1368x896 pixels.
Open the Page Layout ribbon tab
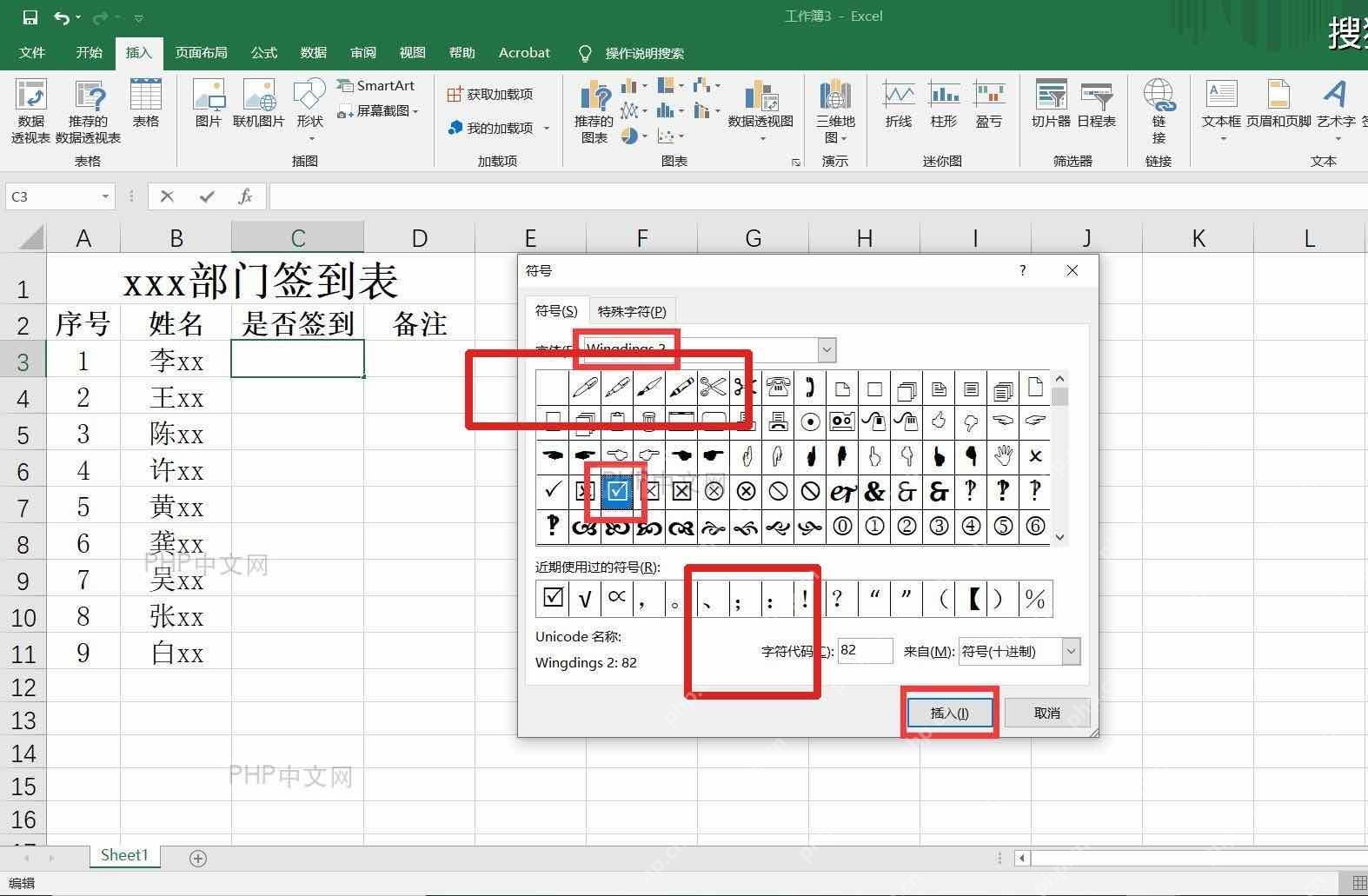[x=202, y=53]
